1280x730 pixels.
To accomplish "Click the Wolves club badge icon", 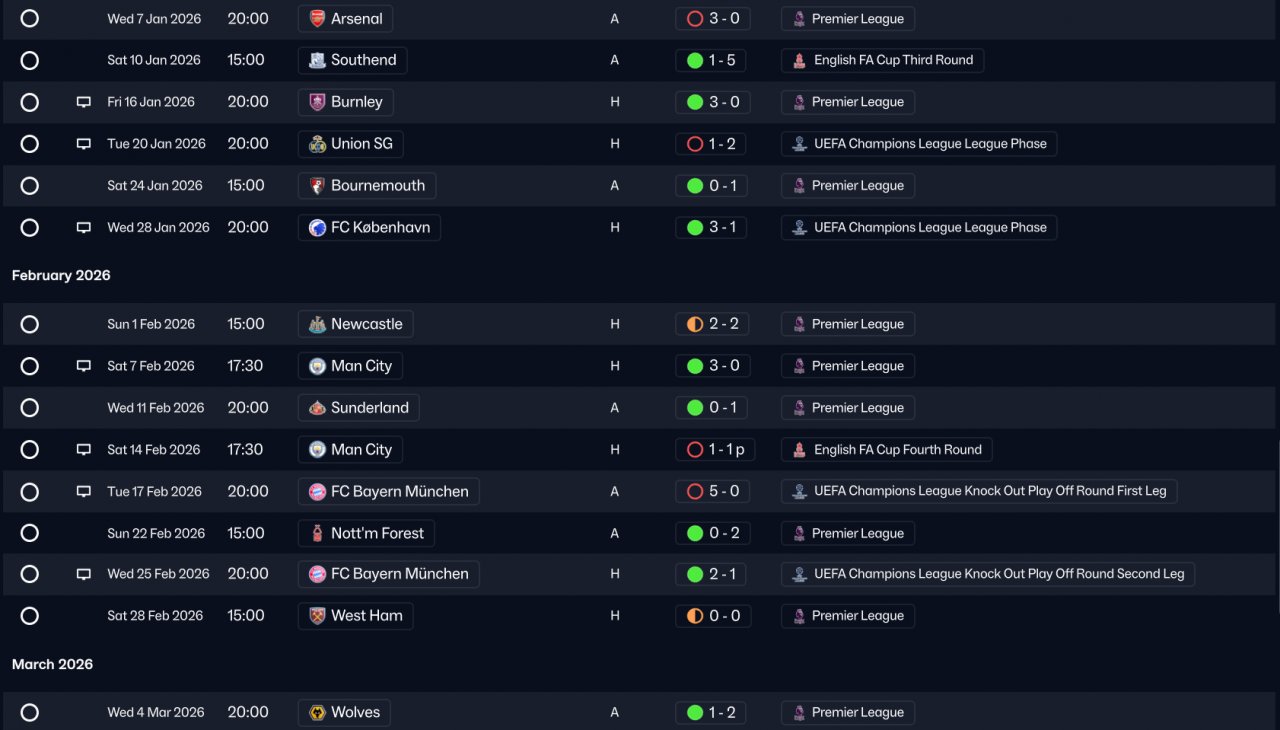I will [x=317, y=713].
